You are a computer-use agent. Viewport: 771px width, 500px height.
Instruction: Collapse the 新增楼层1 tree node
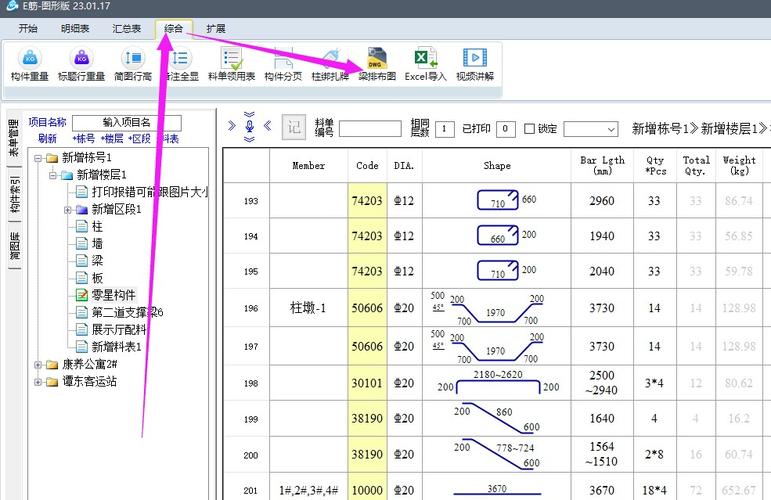coord(53,176)
